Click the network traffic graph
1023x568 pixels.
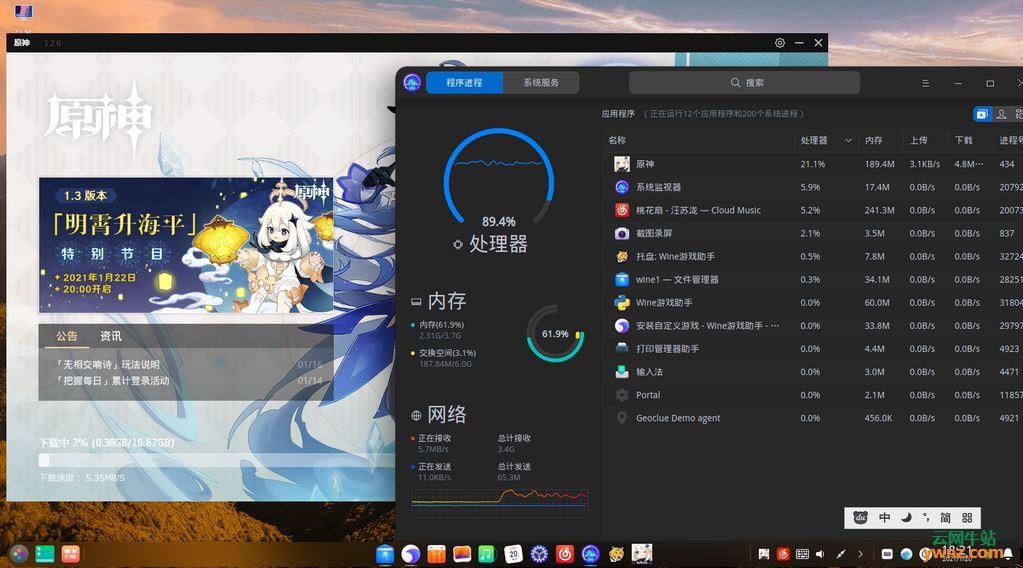(x=500, y=502)
